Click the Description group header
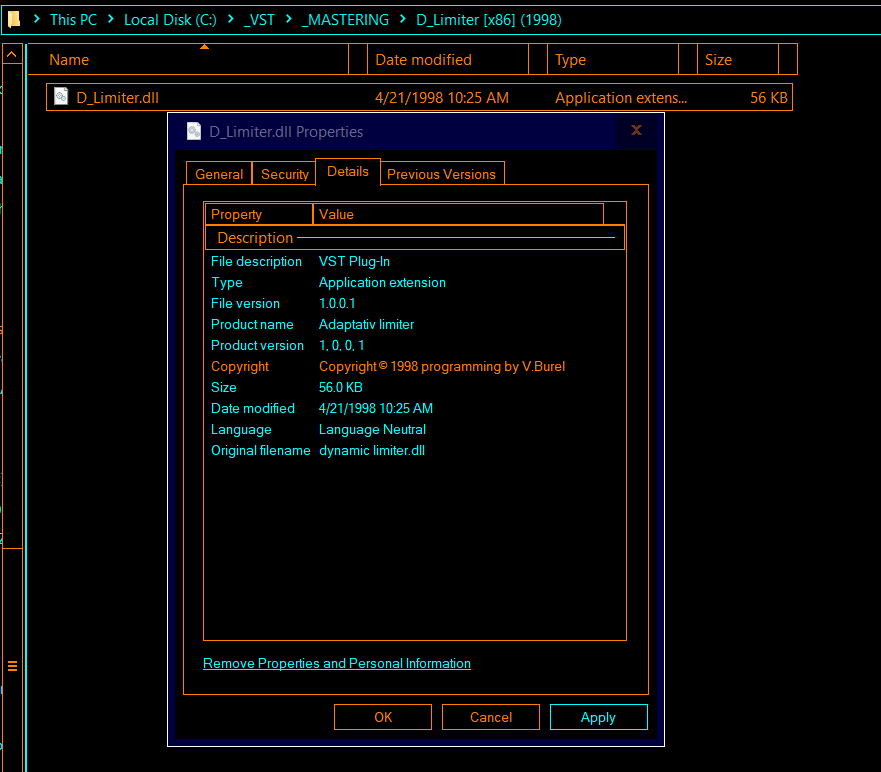The width and height of the screenshot is (881, 772). click(x=415, y=238)
